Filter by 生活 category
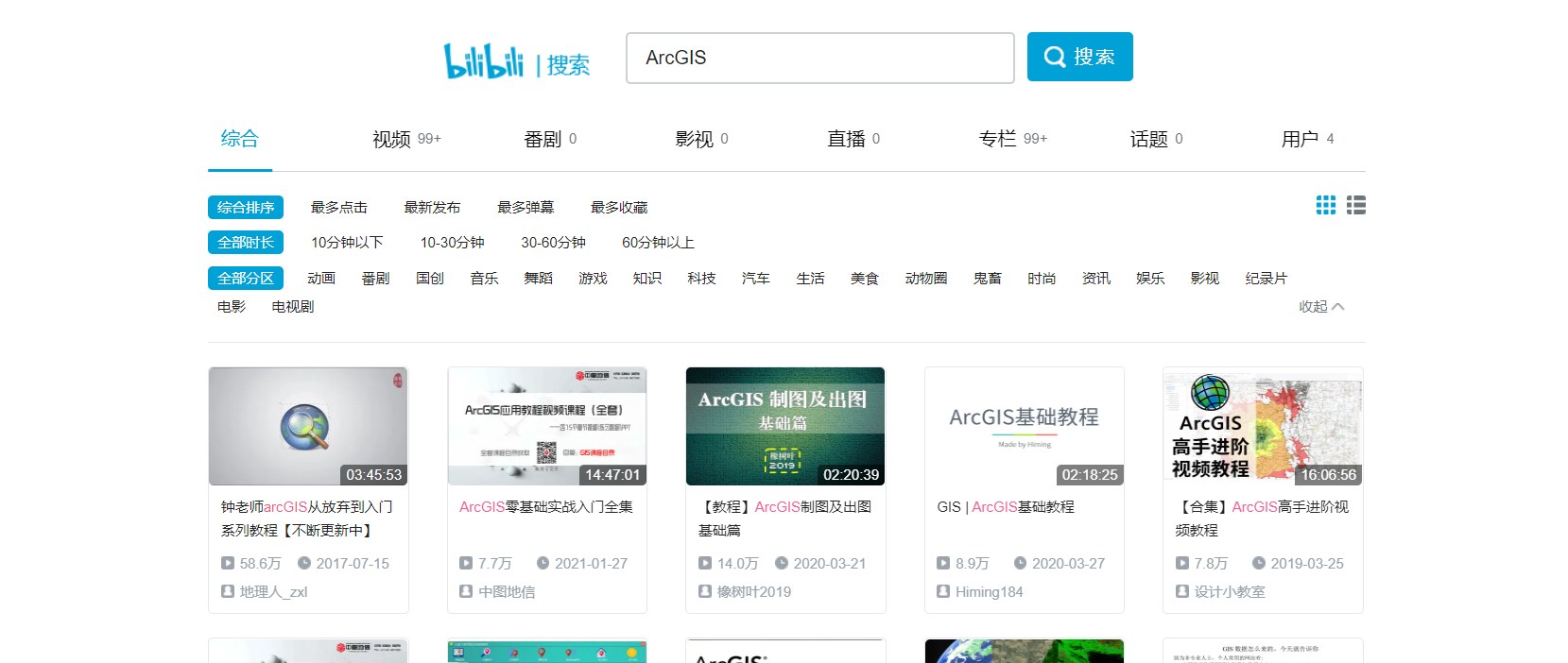1568x663 pixels. 810,278
